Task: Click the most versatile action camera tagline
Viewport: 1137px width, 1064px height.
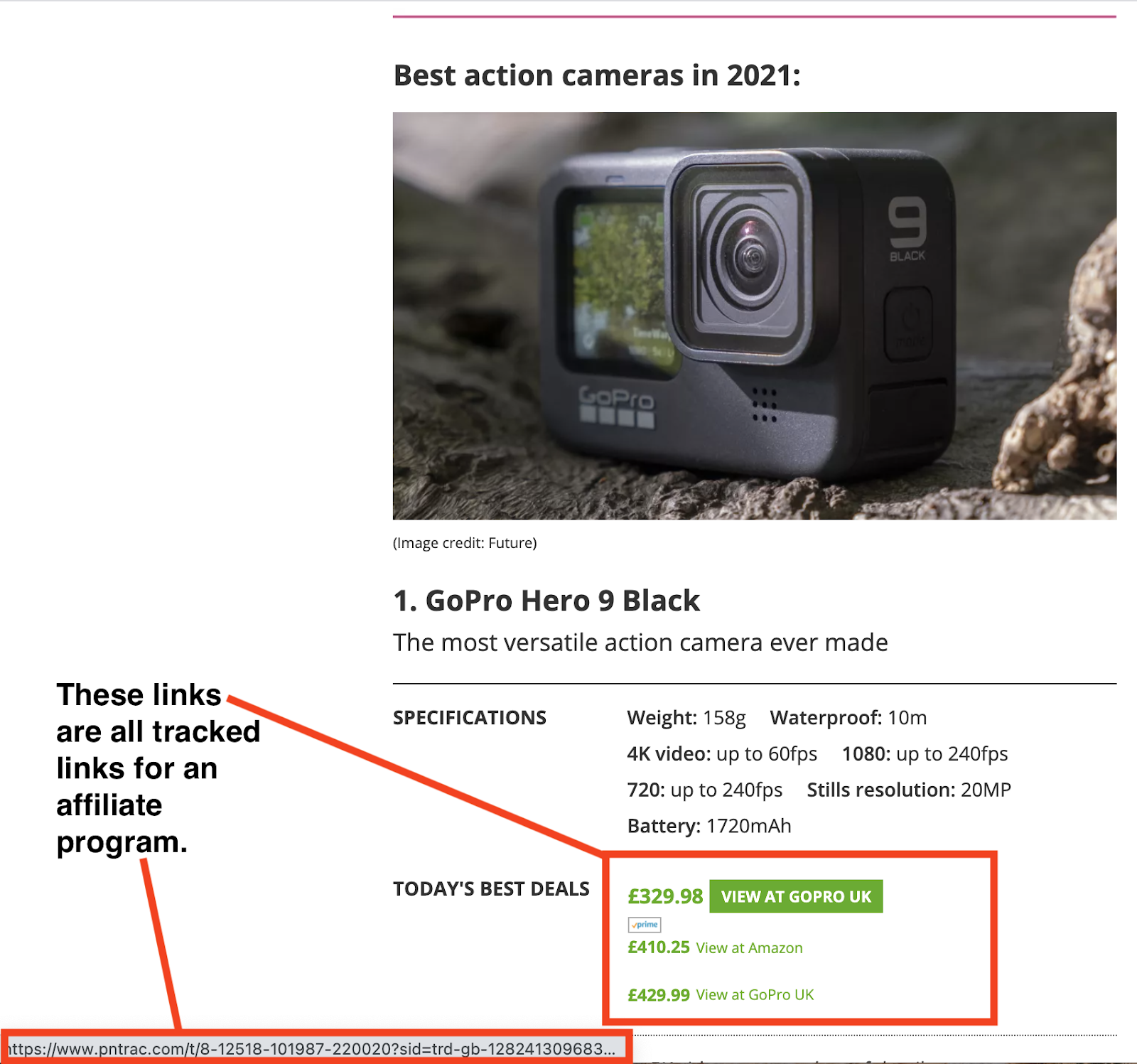Action: tap(640, 643)
